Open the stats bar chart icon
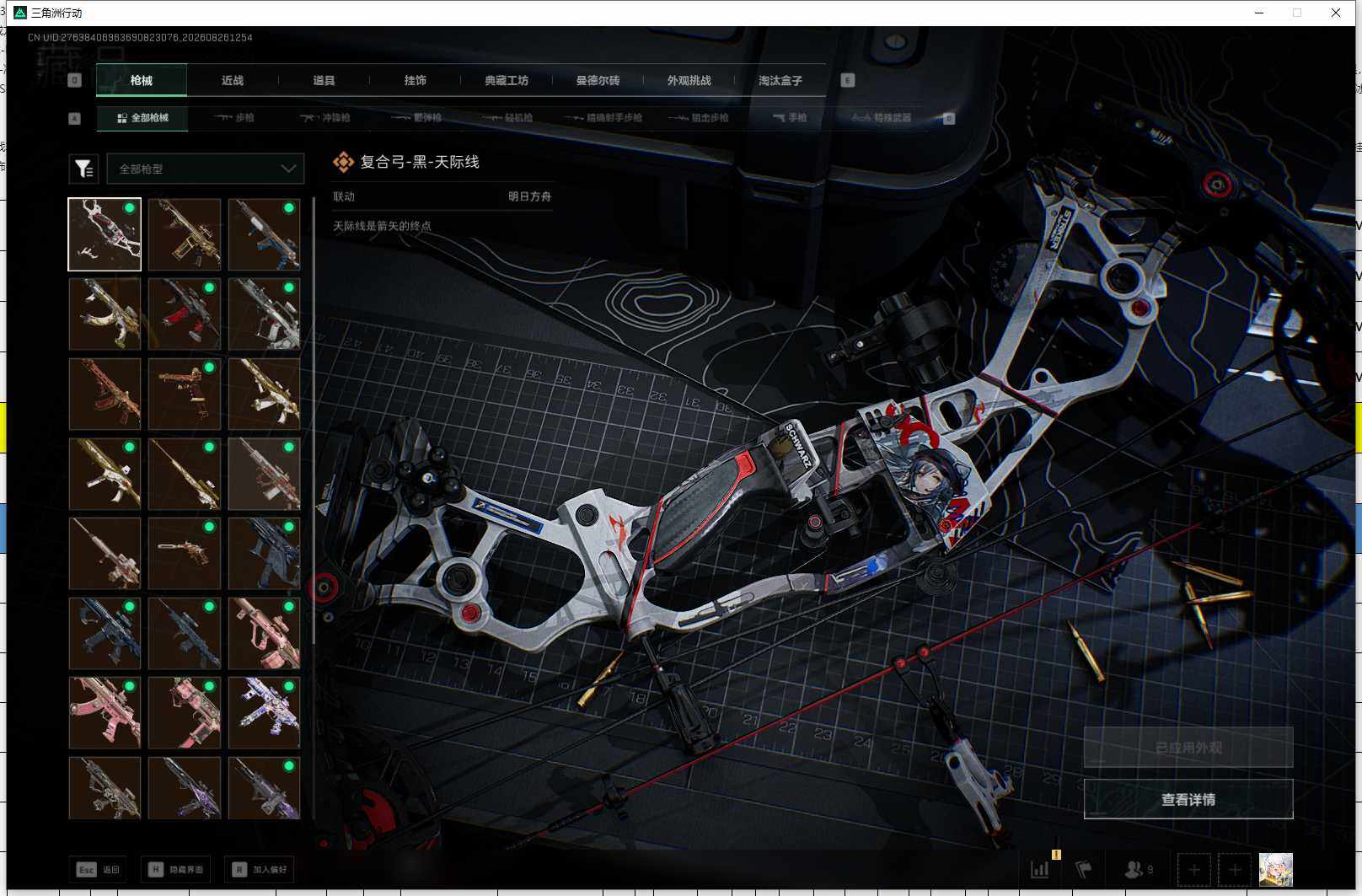Viewport: 1362px width, 896px height. click(x=1040, y=869)
